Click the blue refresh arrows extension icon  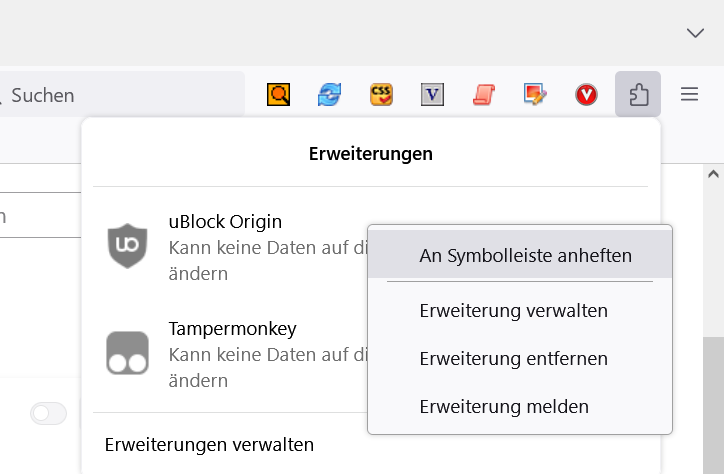coord(329,95)
